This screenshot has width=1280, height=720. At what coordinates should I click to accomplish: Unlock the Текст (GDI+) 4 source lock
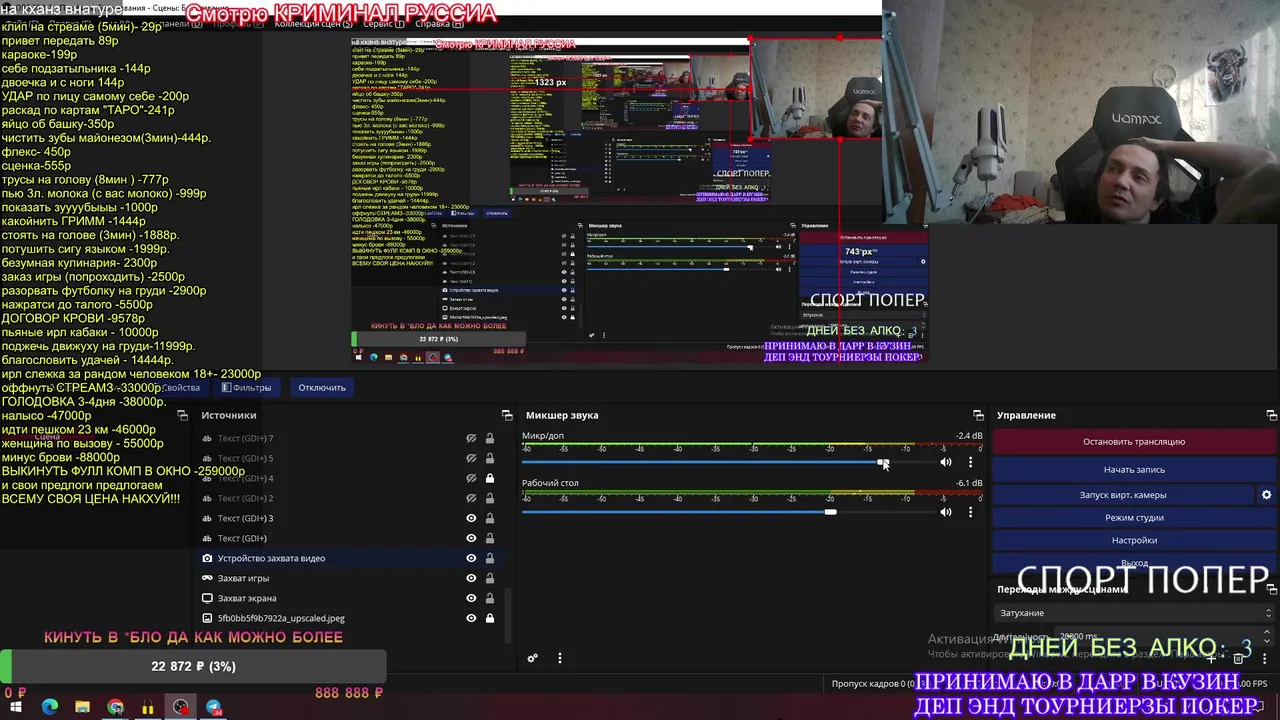[490, 478]
